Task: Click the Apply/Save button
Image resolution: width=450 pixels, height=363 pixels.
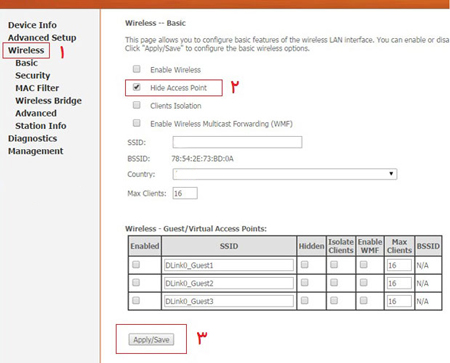Action: [x=151, y=340]
